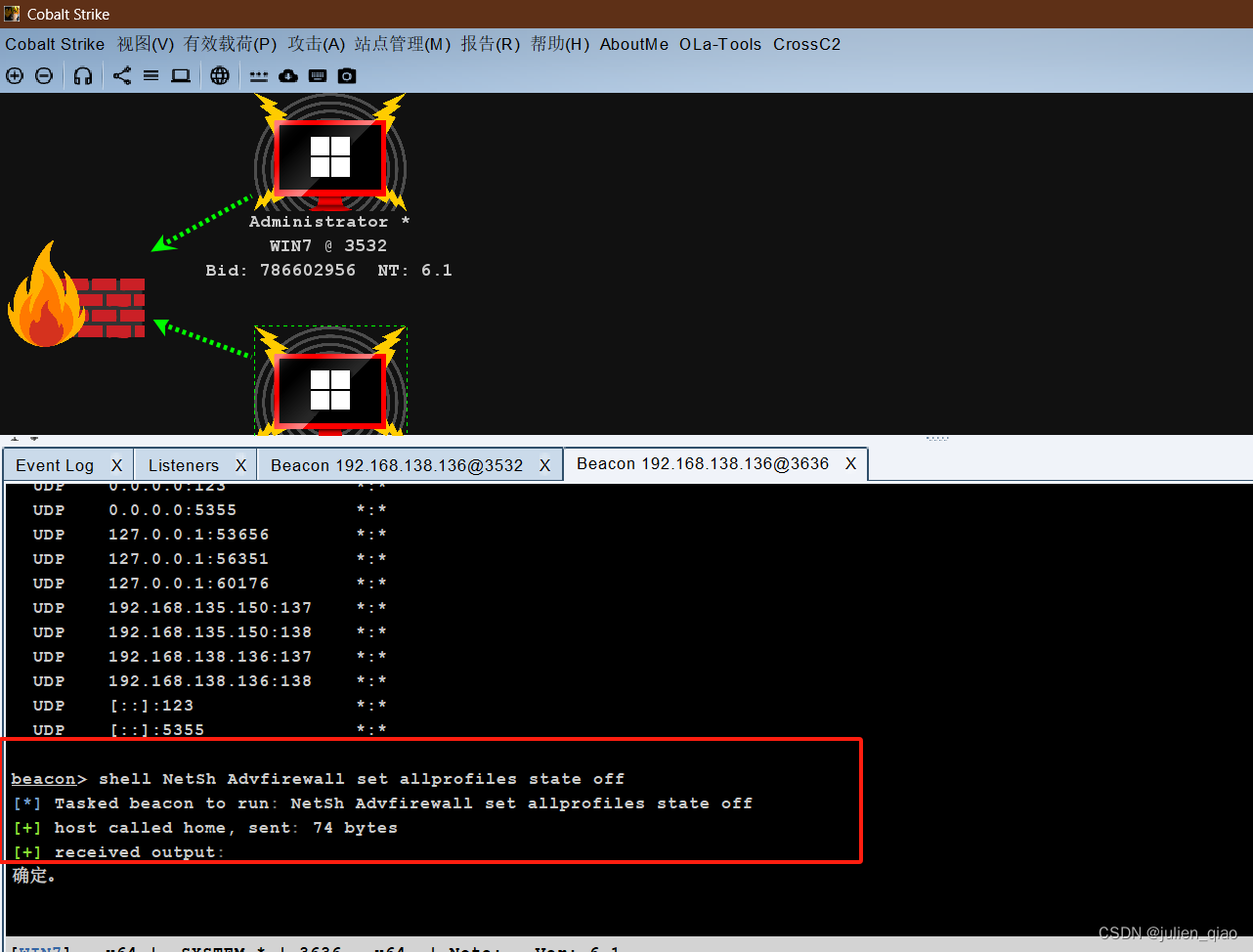Switch to the Listeners tab
1253x952 pixels.
(184, 465)
